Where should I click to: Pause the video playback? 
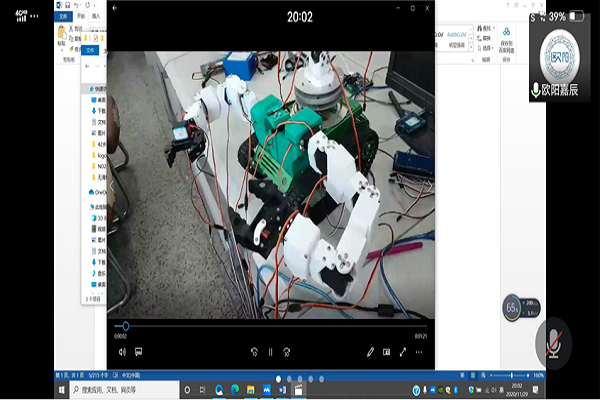(270, 352)
